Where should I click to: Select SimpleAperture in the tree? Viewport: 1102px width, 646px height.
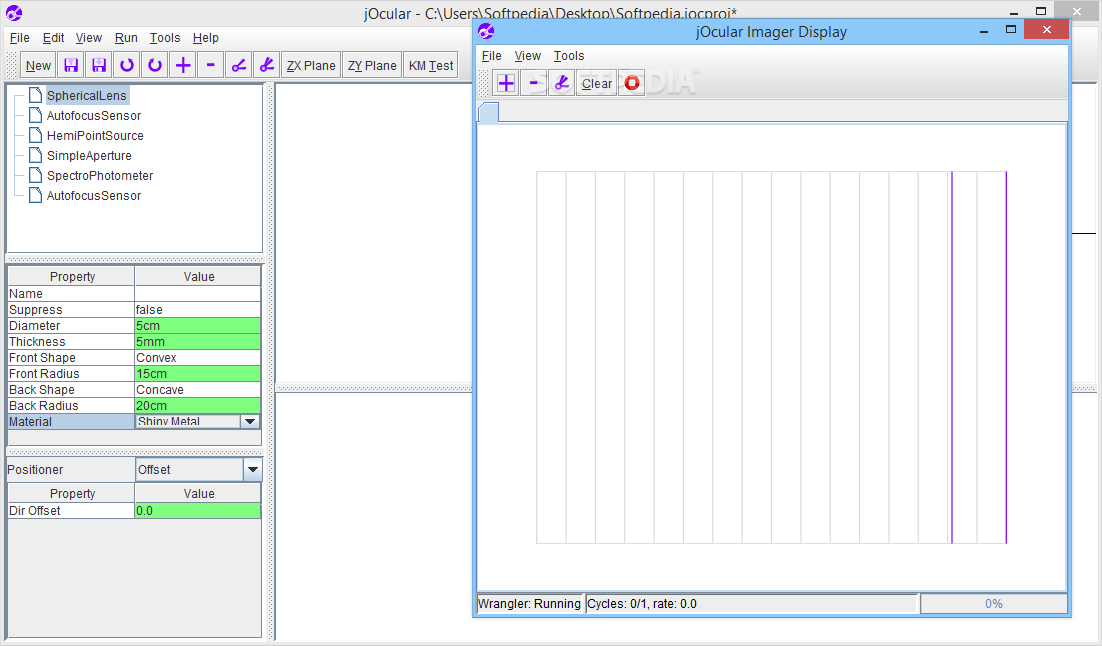point(89,156)
